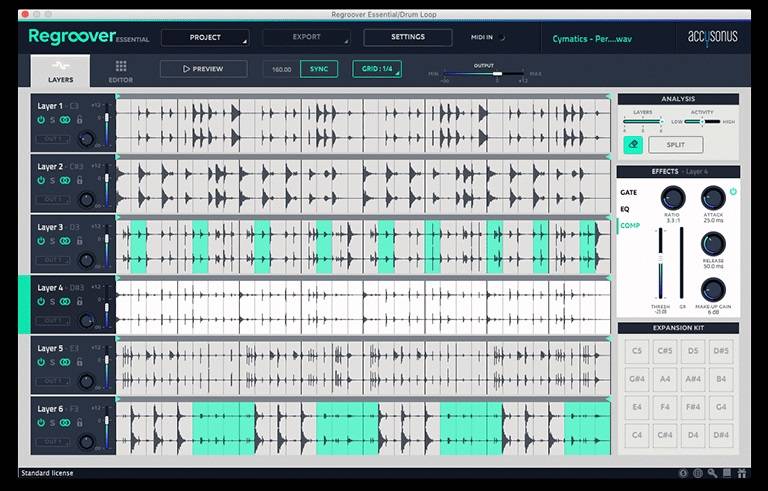Viewport: 768px width, 491px height.
Task: Click the Activity slider in Analysis
Action: click(702, 122)
